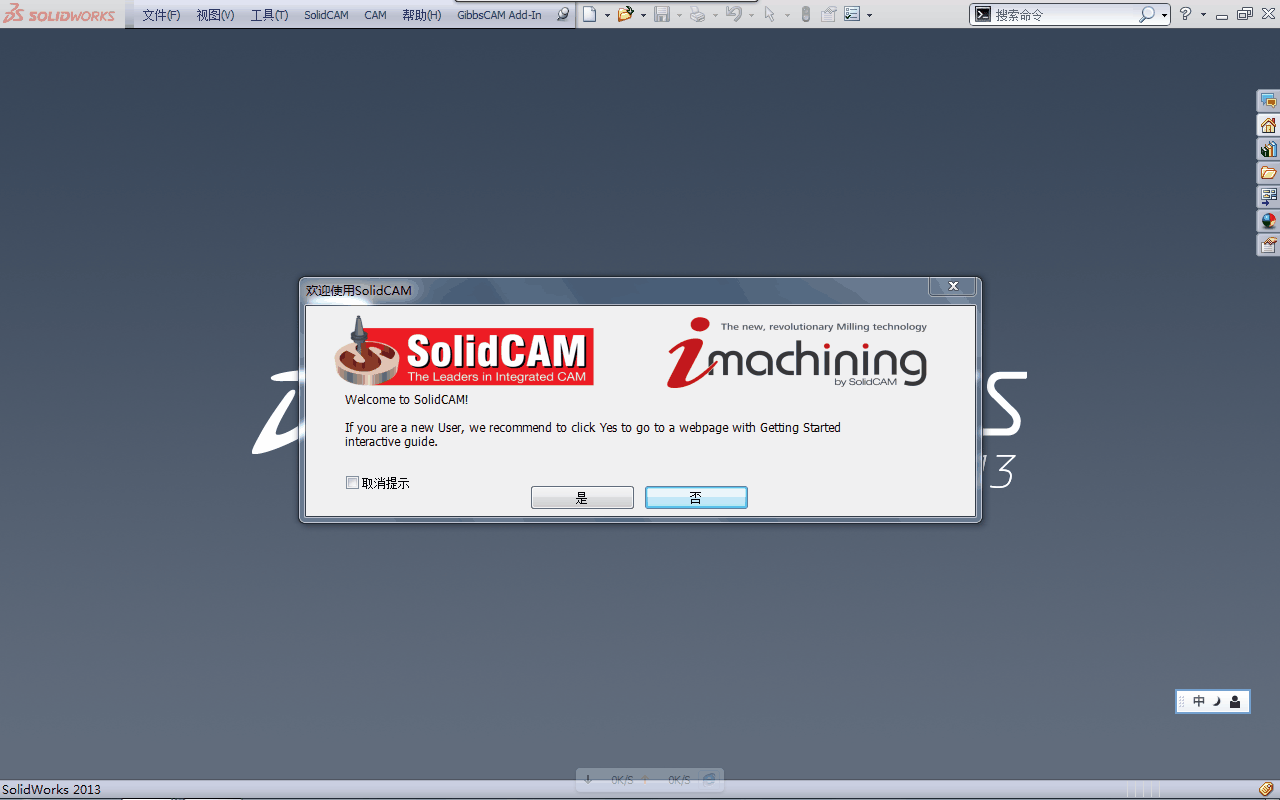Create a new document with New icon
The image size is (1280, 800).
590,14
